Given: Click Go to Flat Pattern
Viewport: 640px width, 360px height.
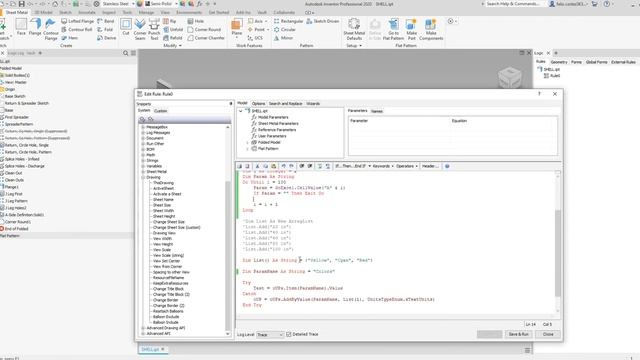Looking at the screenshot, I should 393,29.
